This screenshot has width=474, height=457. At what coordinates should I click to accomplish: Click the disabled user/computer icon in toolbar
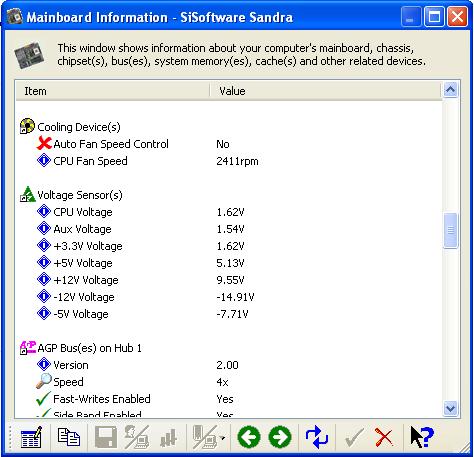(137, 437)
